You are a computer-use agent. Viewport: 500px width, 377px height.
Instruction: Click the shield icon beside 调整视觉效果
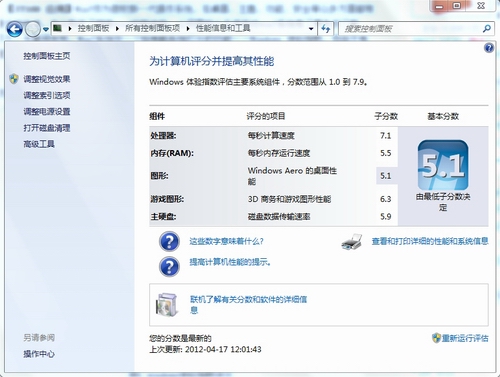pos(14,79)
